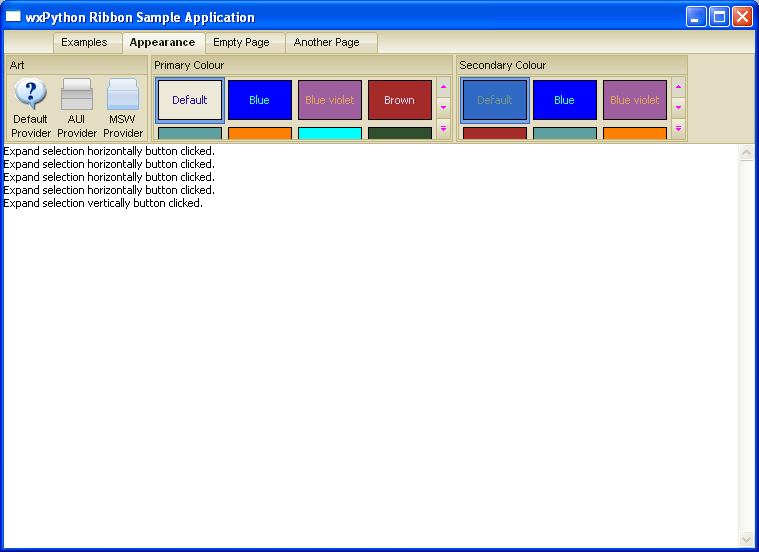Viewport: 759px width, 552px height.
Task: Pick Blue in Primary Colour gallery
Action: pyautogui.click(x=260, y=100)
